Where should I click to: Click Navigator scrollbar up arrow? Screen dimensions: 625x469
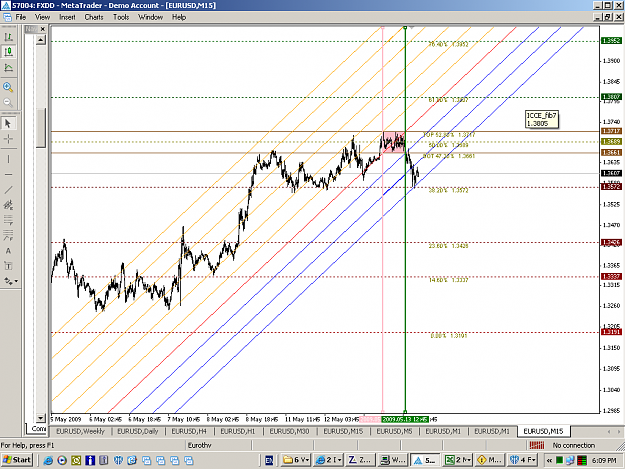click(x=41, y=40)
